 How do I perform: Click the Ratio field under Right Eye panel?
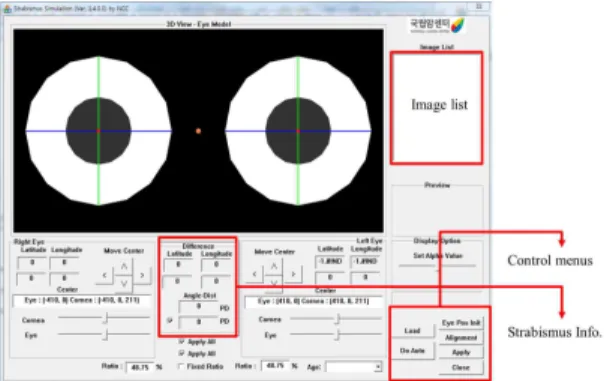coord(140,367)
